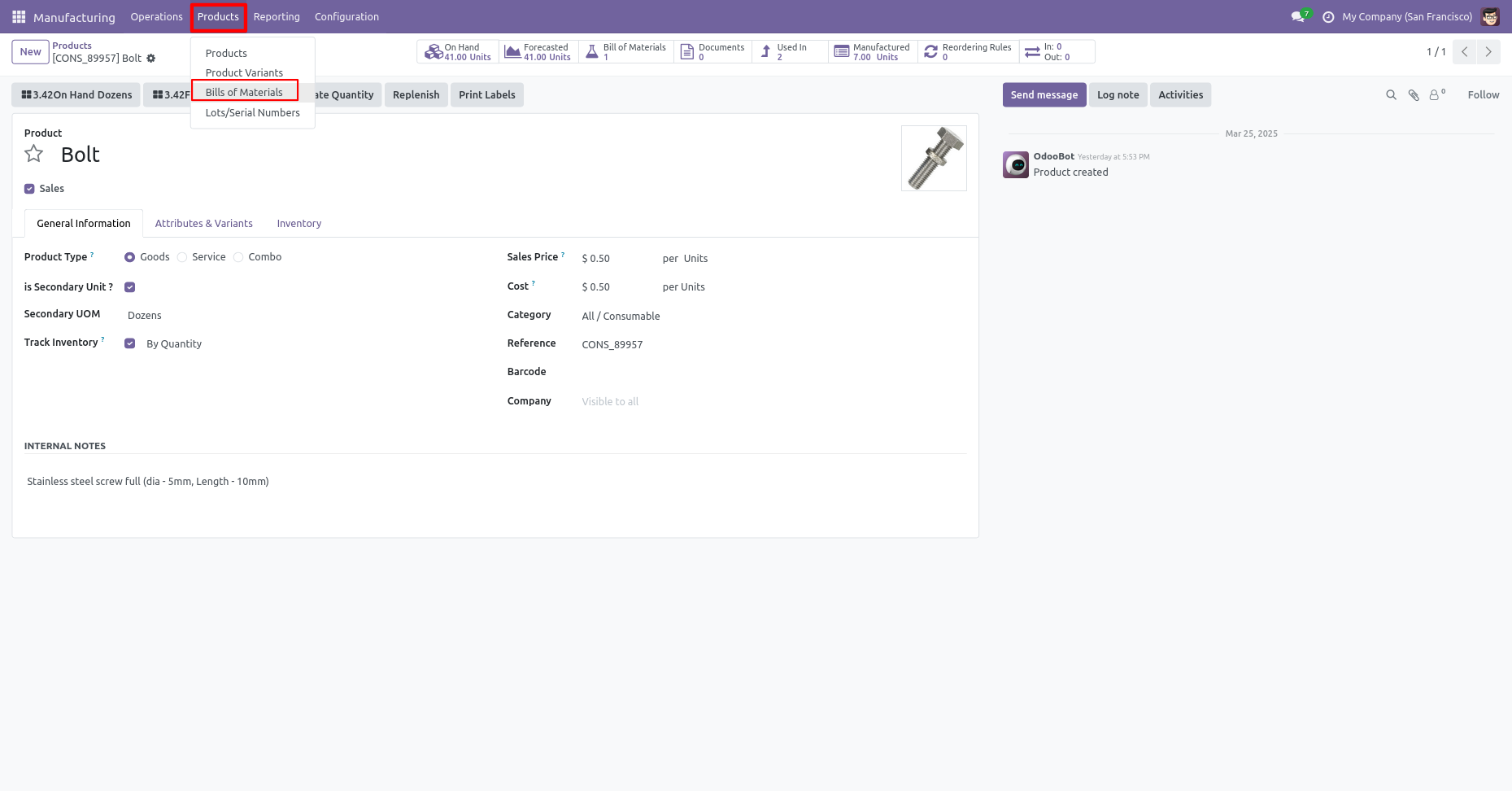
Task: Open the On Hand 41.00 Units stat
Action: [x=458, y=52]
